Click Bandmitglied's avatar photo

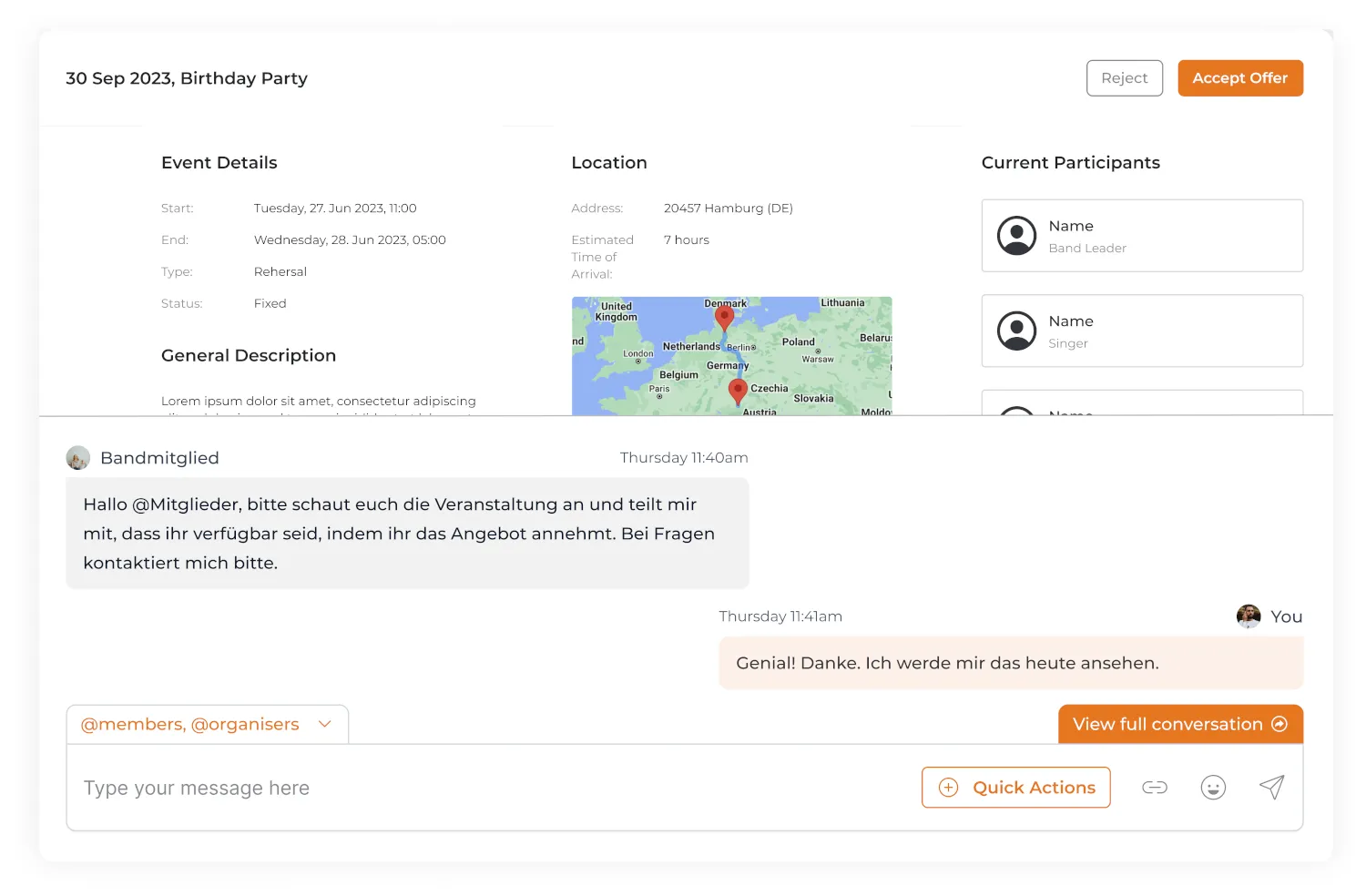point(78,458)
